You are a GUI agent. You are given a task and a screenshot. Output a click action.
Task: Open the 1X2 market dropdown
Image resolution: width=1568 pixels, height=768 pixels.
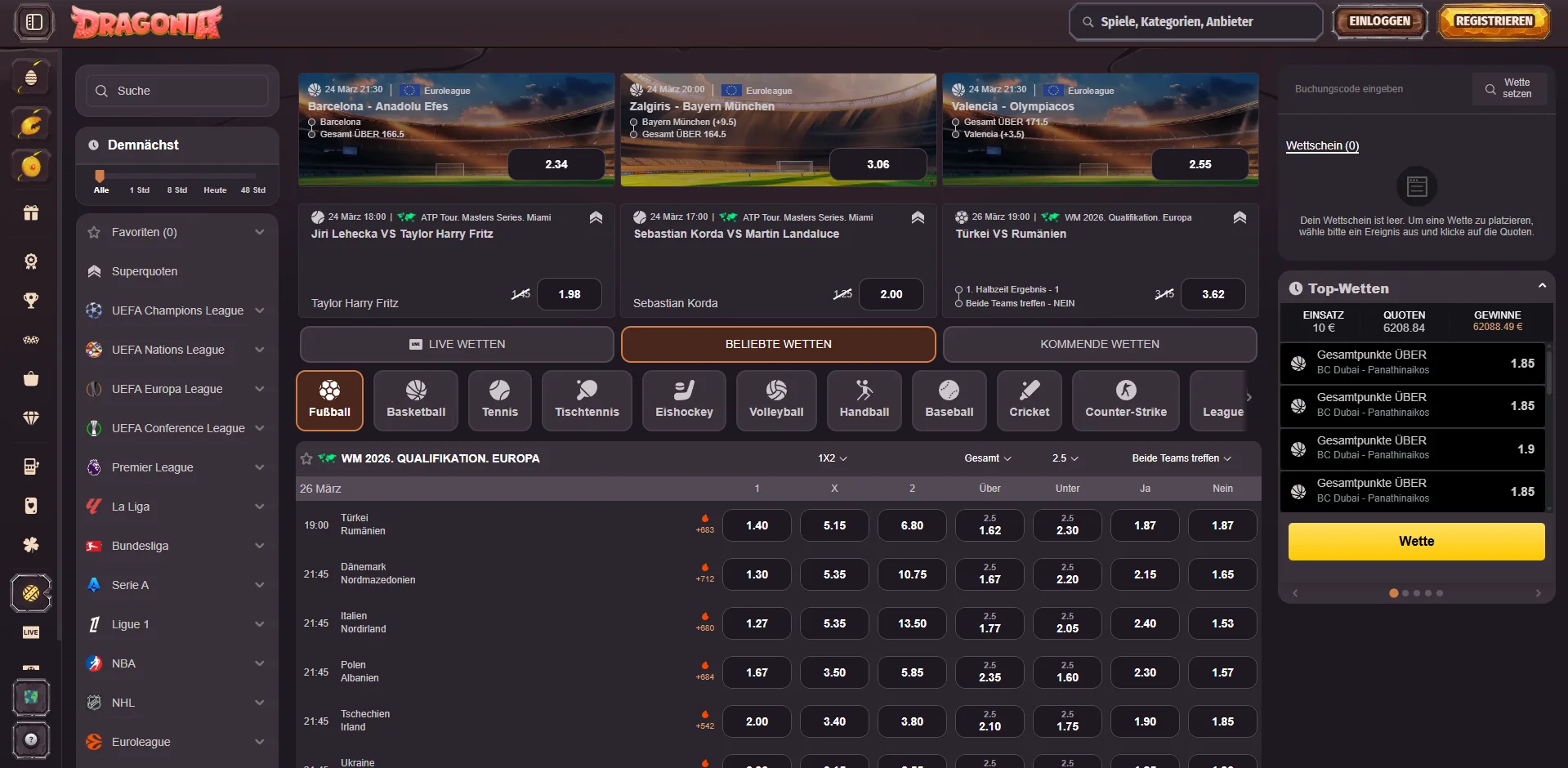[833, 458]
